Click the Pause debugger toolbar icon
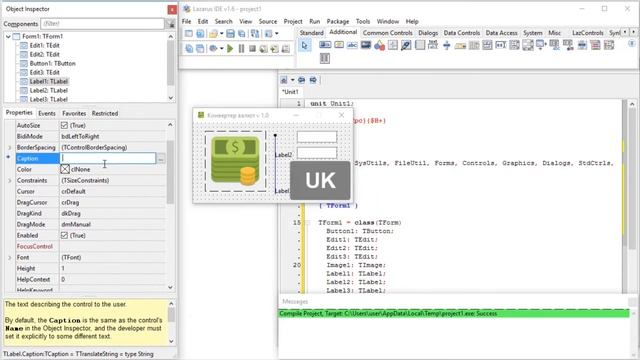640x360 pixels. tap(241, 49)
